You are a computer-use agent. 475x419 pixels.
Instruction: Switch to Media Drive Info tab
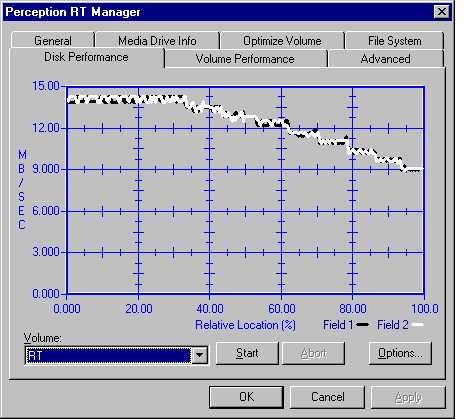pos(157,41)
